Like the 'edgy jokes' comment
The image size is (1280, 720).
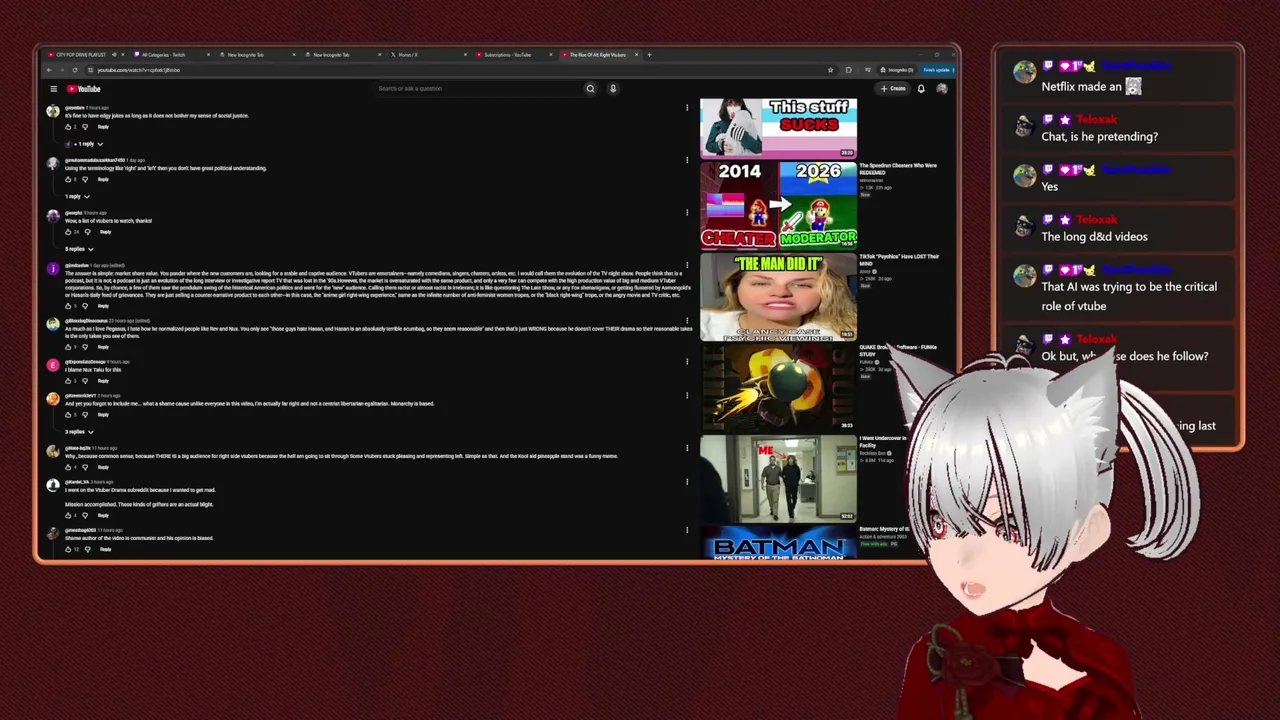click(x=68, y=127)
